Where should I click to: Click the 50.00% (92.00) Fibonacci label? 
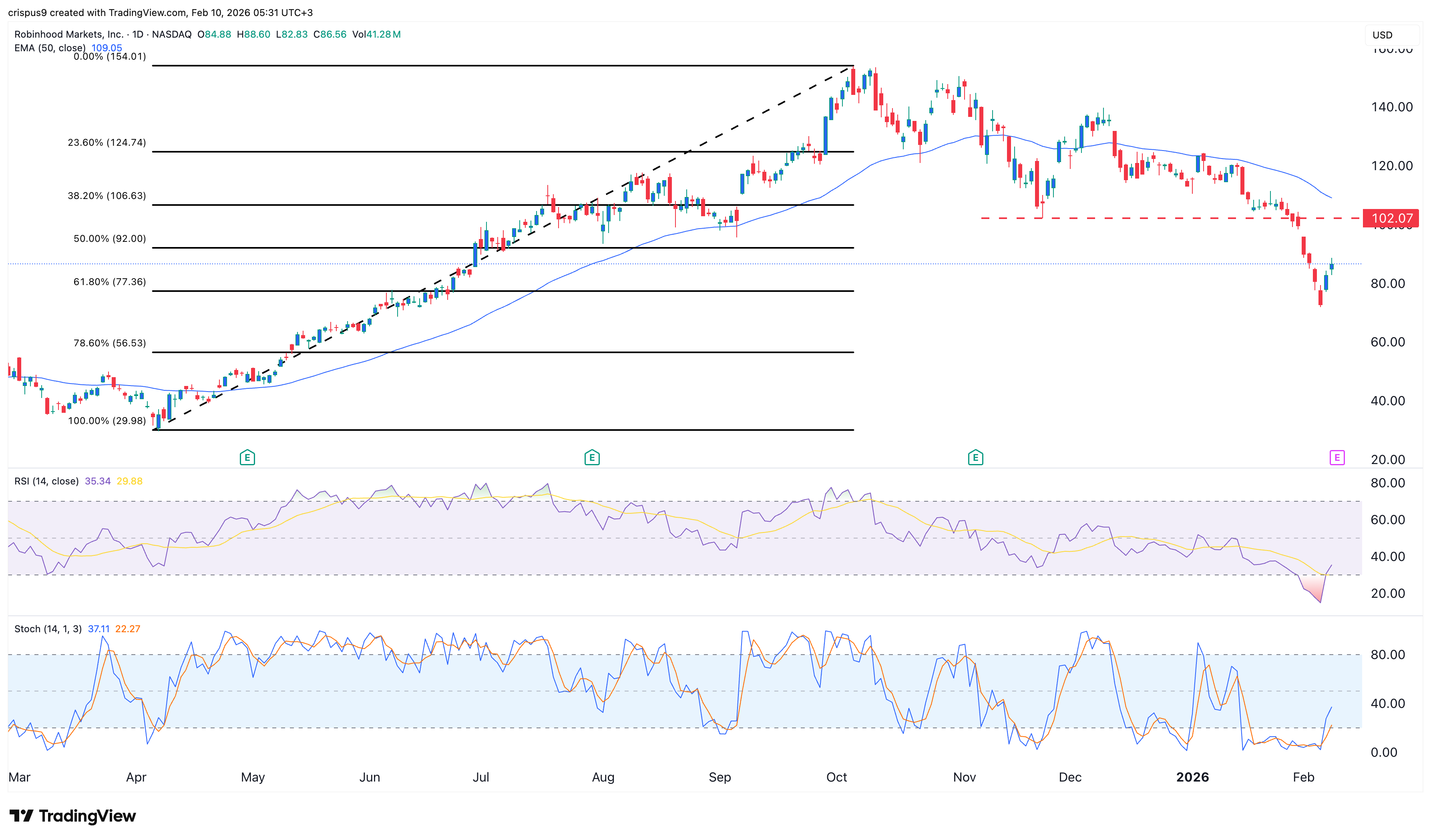pos(110,239)
